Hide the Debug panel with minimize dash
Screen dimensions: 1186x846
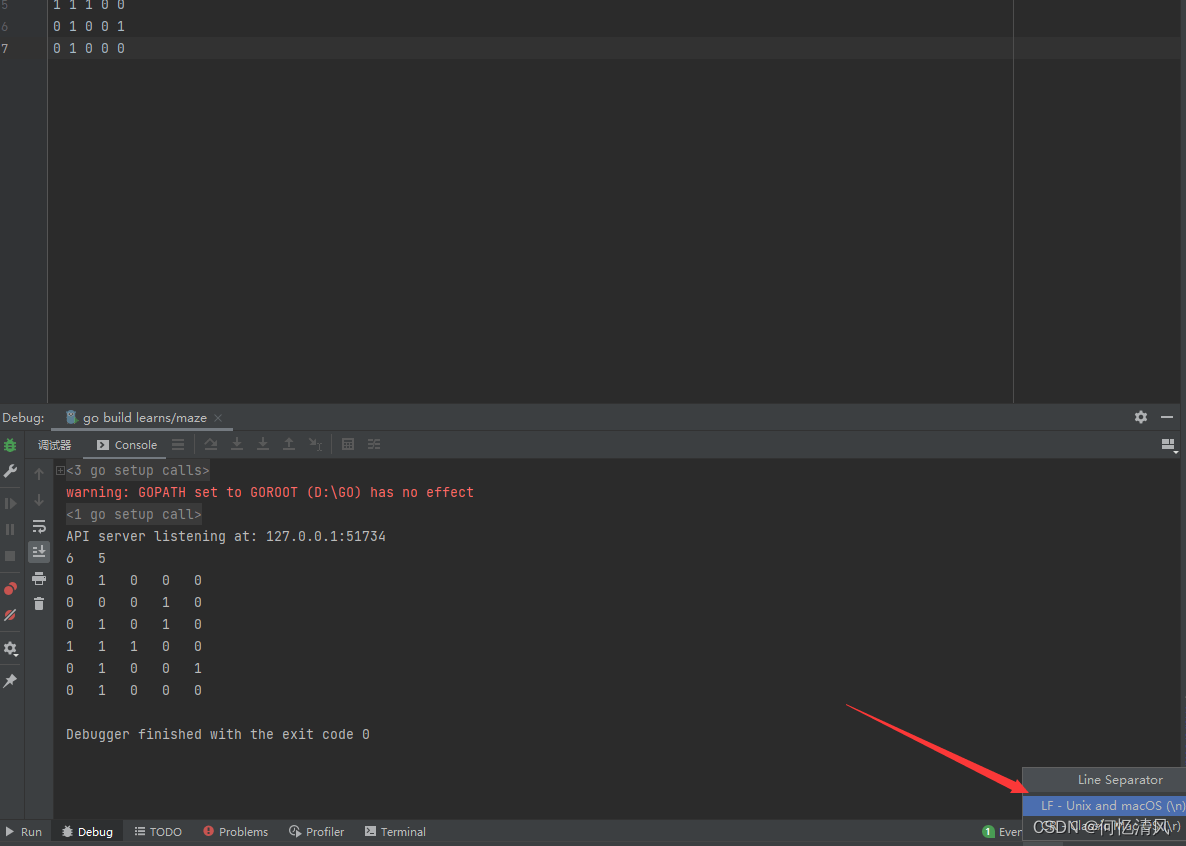click(x=1167, y=417)
